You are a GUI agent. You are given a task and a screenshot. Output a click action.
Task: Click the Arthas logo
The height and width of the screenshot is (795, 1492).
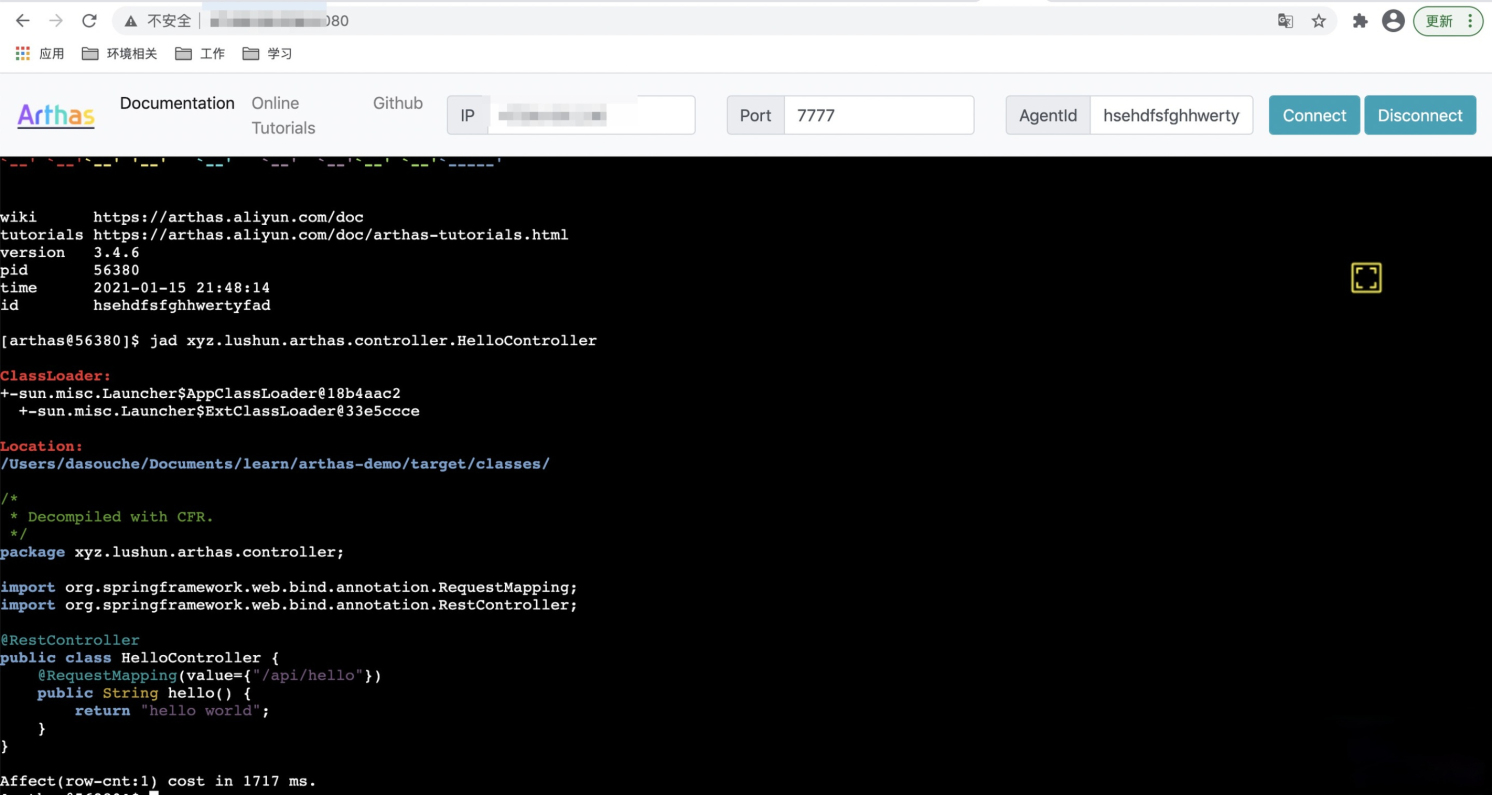56,115
